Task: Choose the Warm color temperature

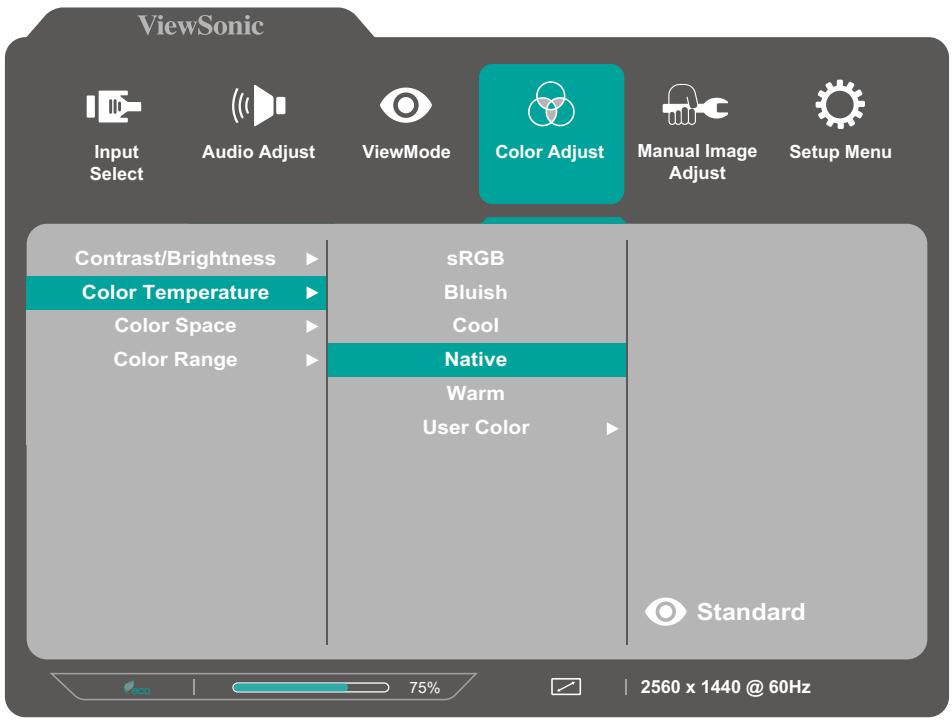Action: coord(477,393)
